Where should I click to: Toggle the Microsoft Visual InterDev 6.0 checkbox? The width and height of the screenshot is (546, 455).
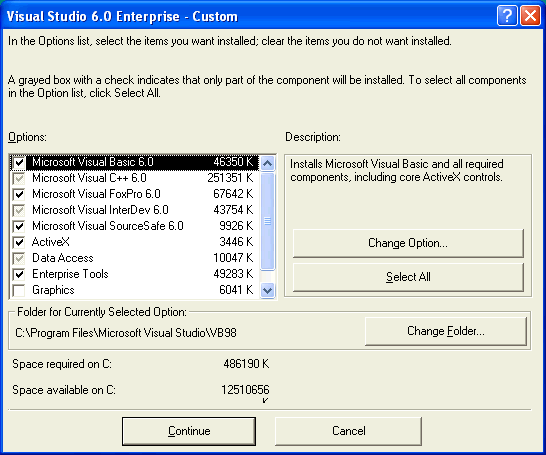[x=19, y=210]
